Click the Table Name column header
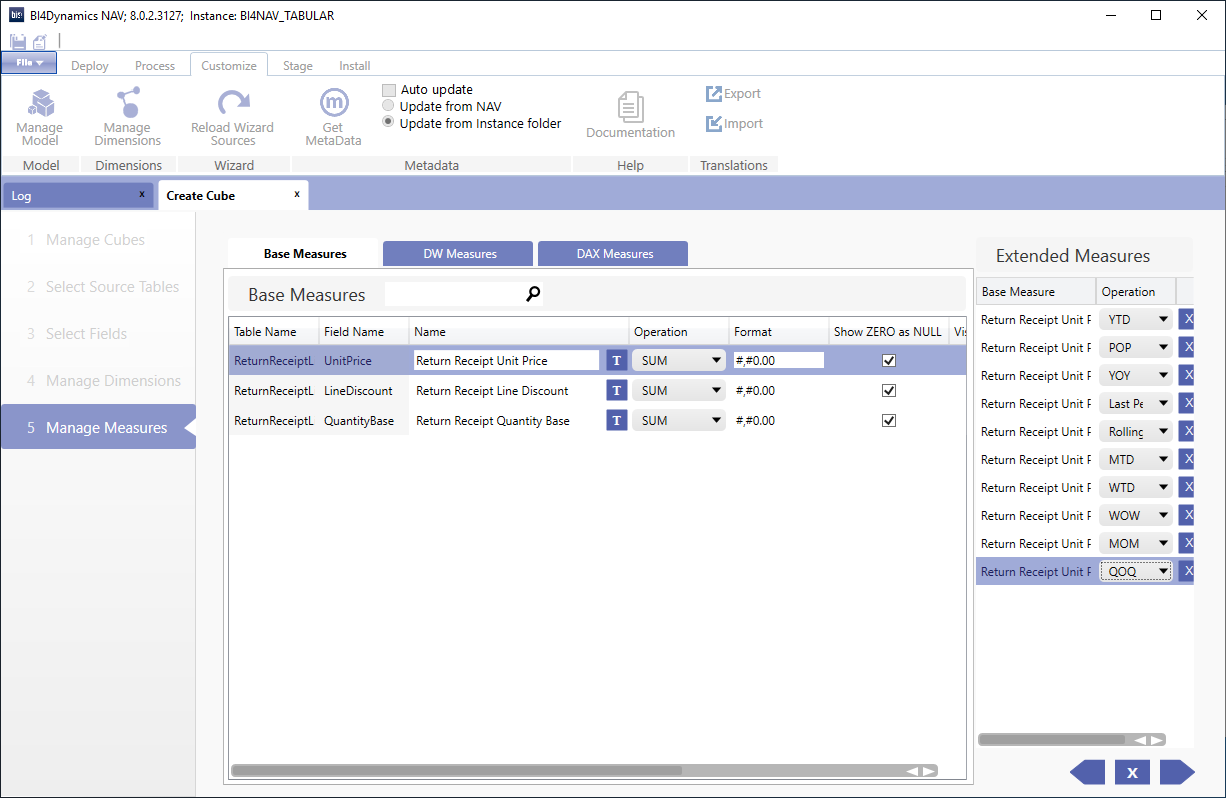The height and width of the screenshot is (798, 1226). [274, 332]
